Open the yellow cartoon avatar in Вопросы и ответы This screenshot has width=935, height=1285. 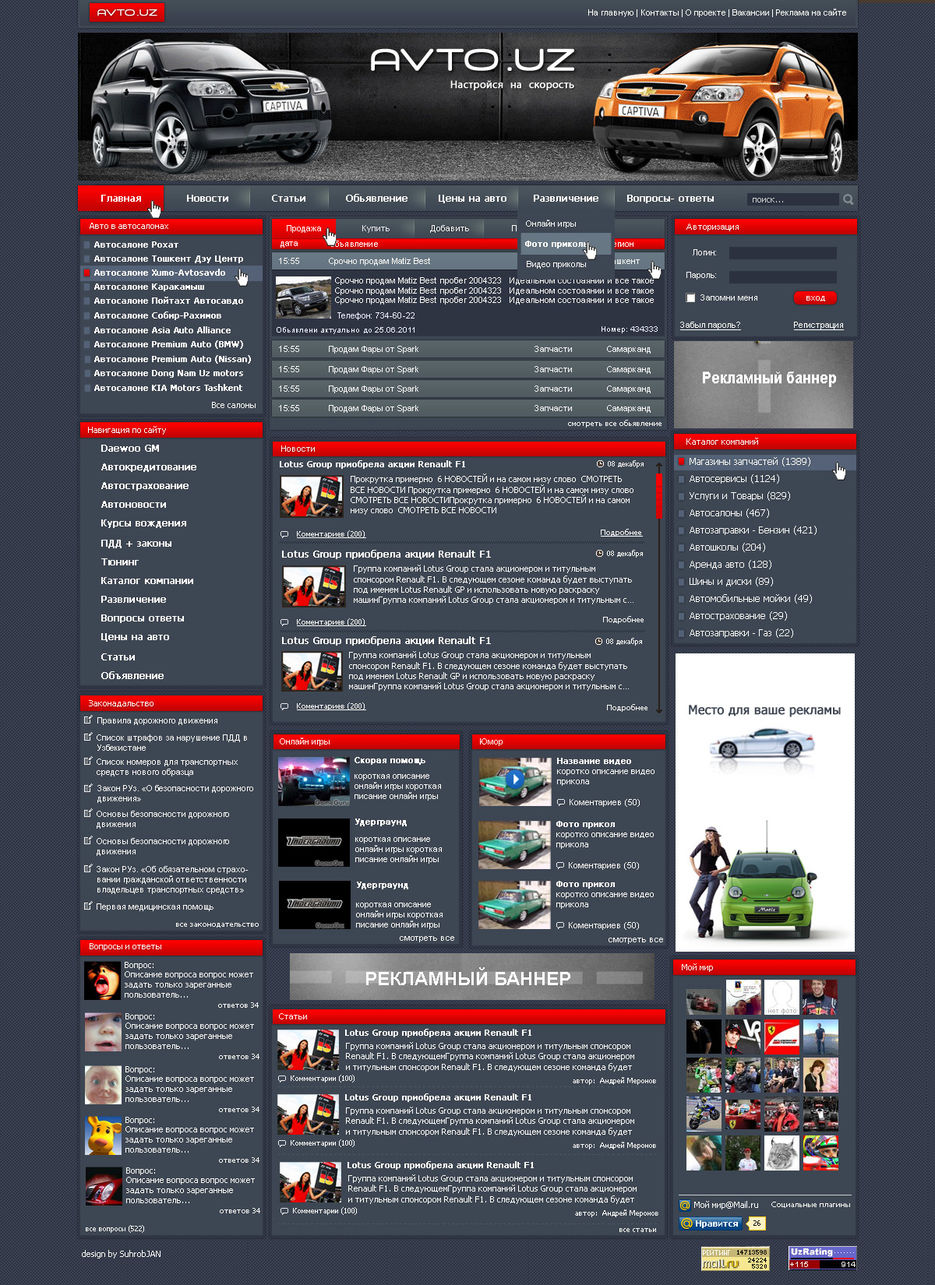click(x=103, y=1135)
